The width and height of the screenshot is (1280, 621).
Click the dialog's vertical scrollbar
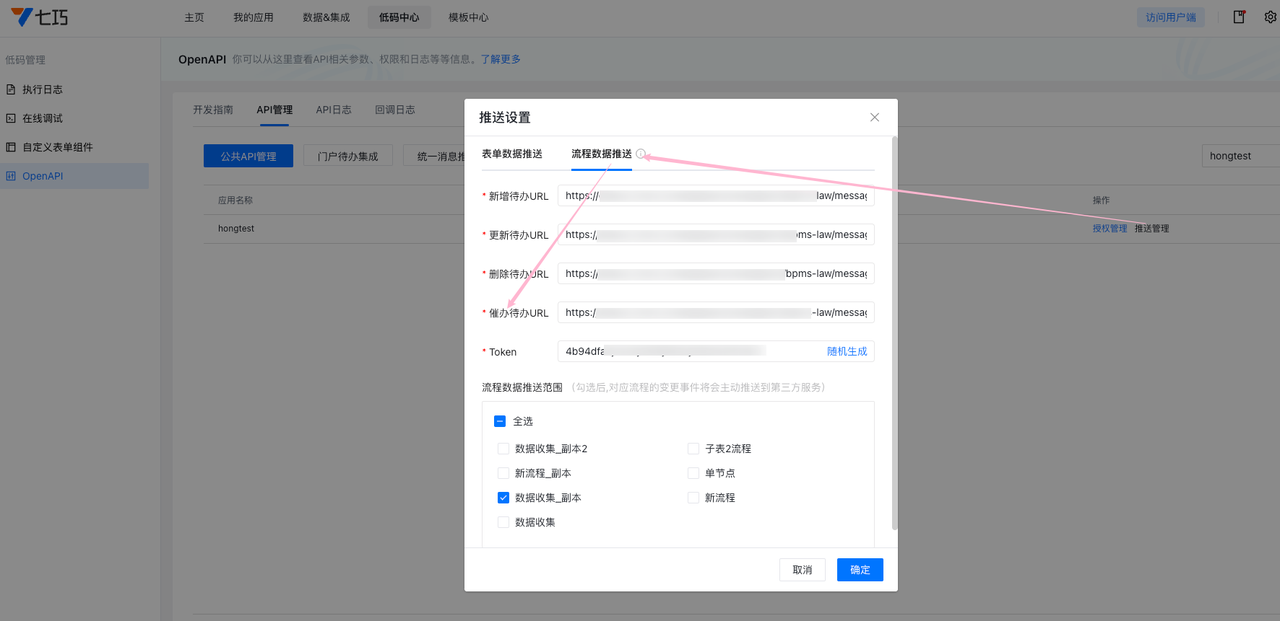tap(893, 330)
